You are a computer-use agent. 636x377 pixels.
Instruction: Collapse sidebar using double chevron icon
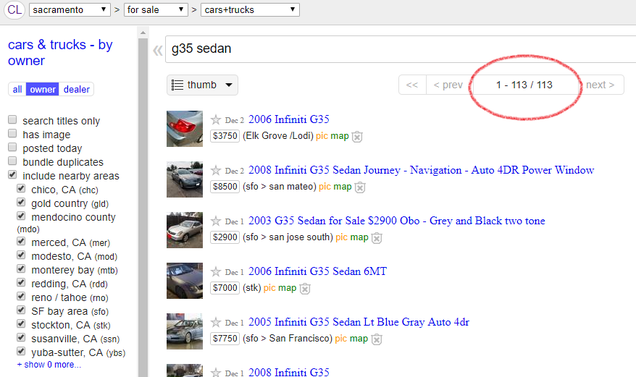pos(158,50)
